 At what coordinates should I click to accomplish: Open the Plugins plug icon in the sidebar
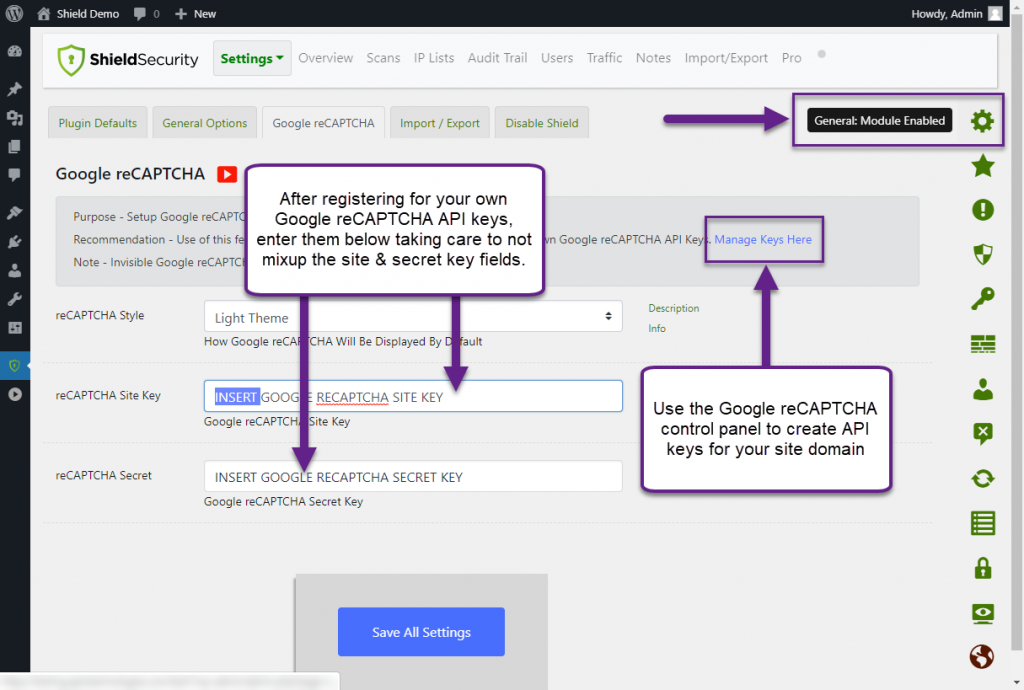point(14,242)
